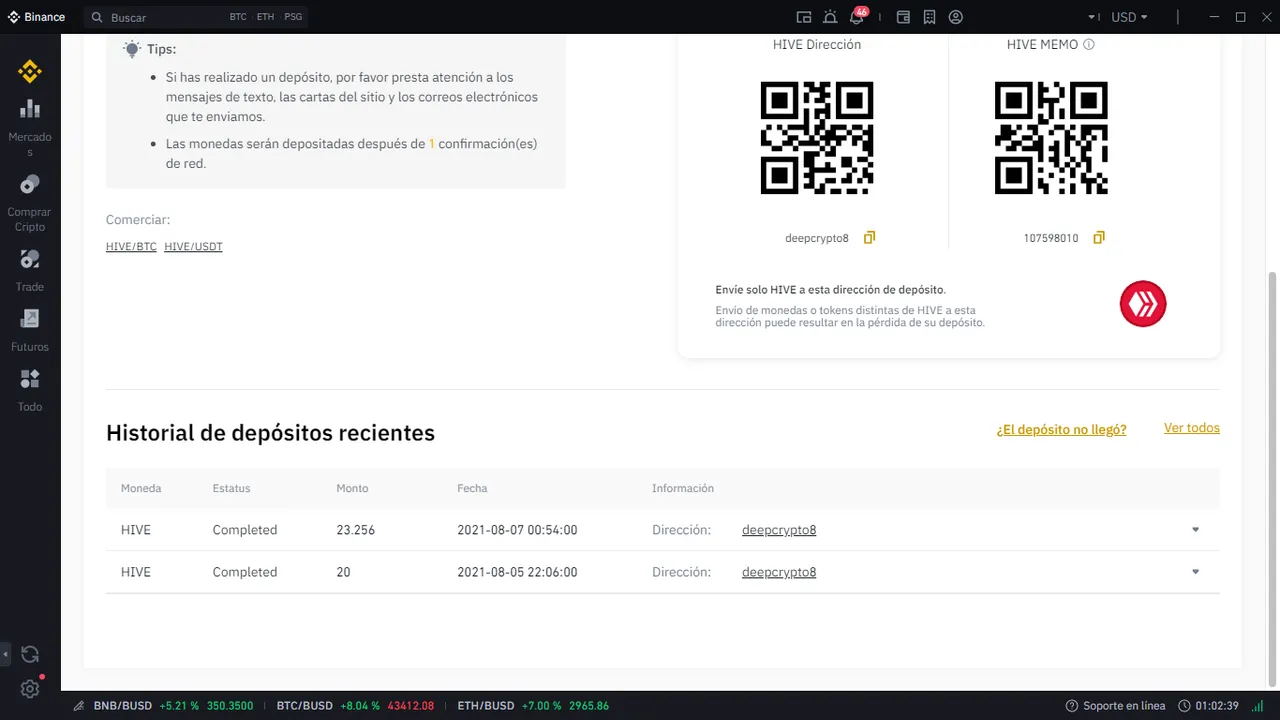Open the orders receipt icon
The width and height of the screenshot is (1280, 720).
click(930, 17)
